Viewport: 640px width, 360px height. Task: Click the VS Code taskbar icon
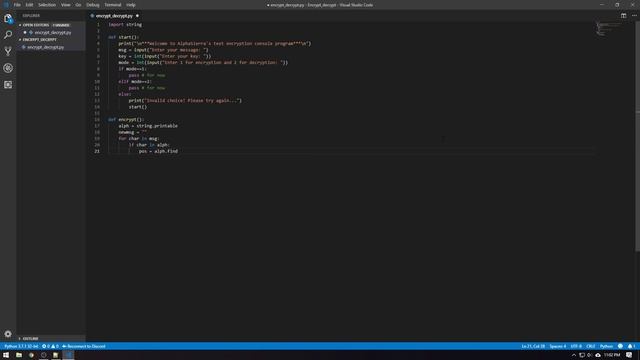click(x=68, y=355)
